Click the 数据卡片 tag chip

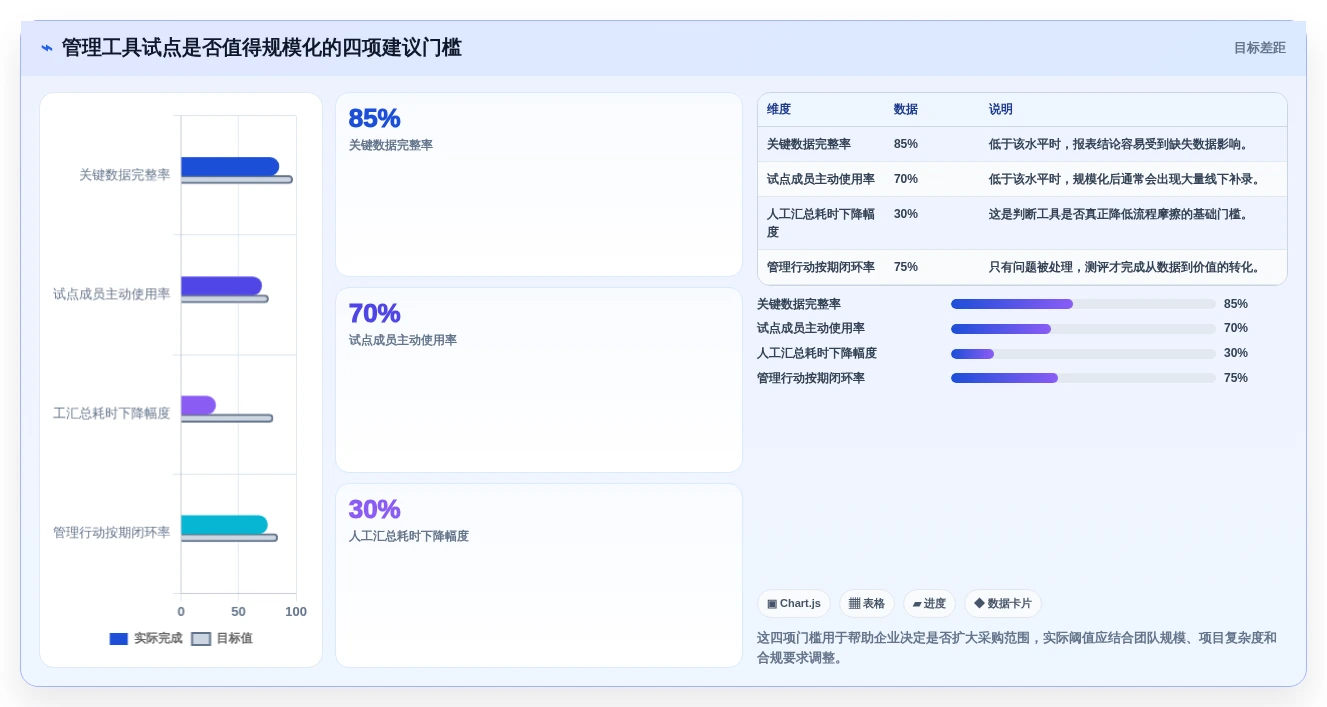point(1003,603)
